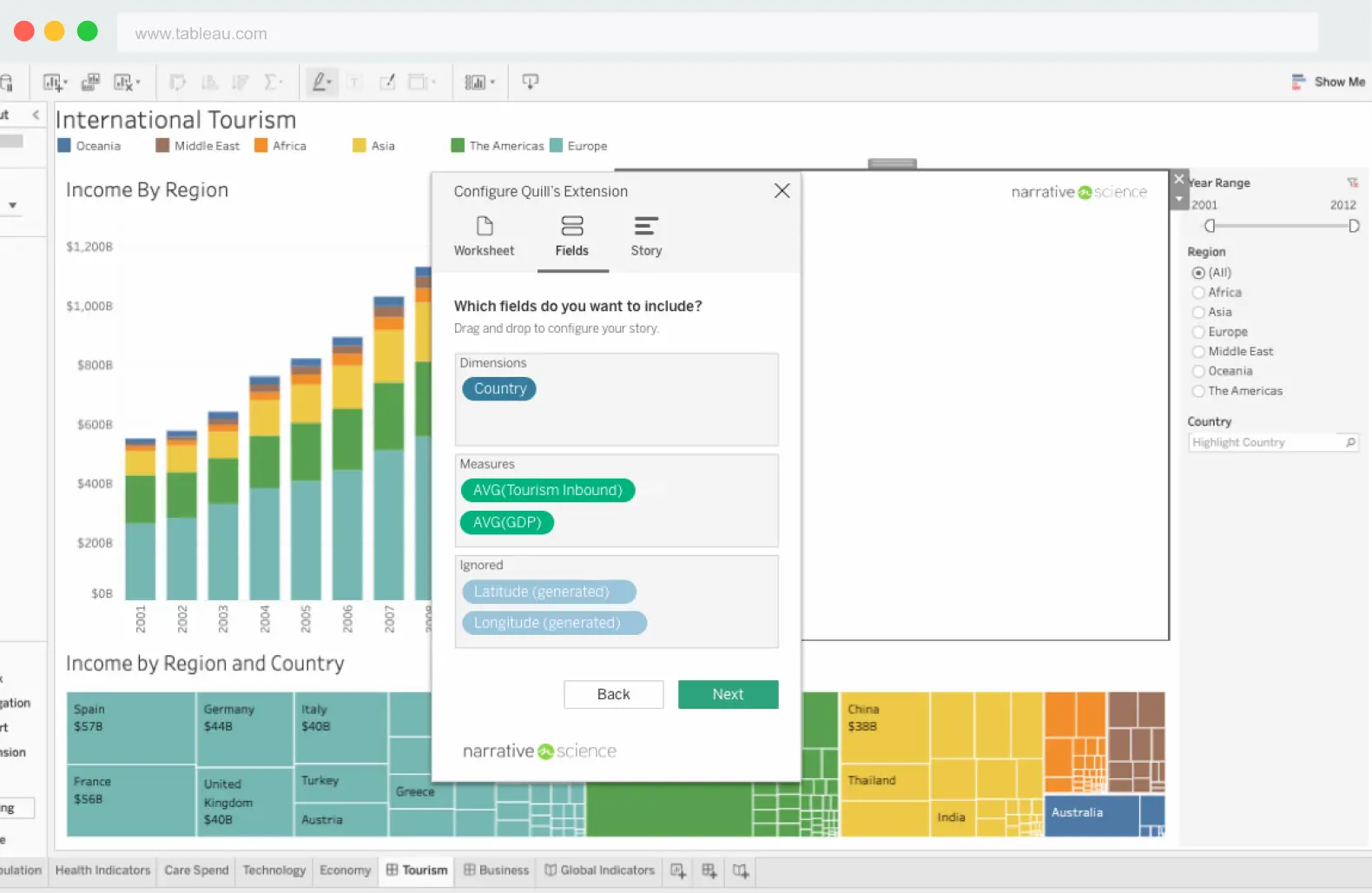Viewport: 1372px width, 893px height.
Task: Click the AVG(GDP) measure pill
Action: [x=507, y=522]
